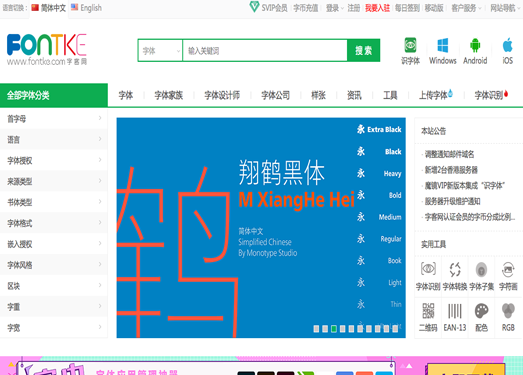Click the 翔鹤黑体 banner image
This screenshot has height=375, width=523.
261,228
